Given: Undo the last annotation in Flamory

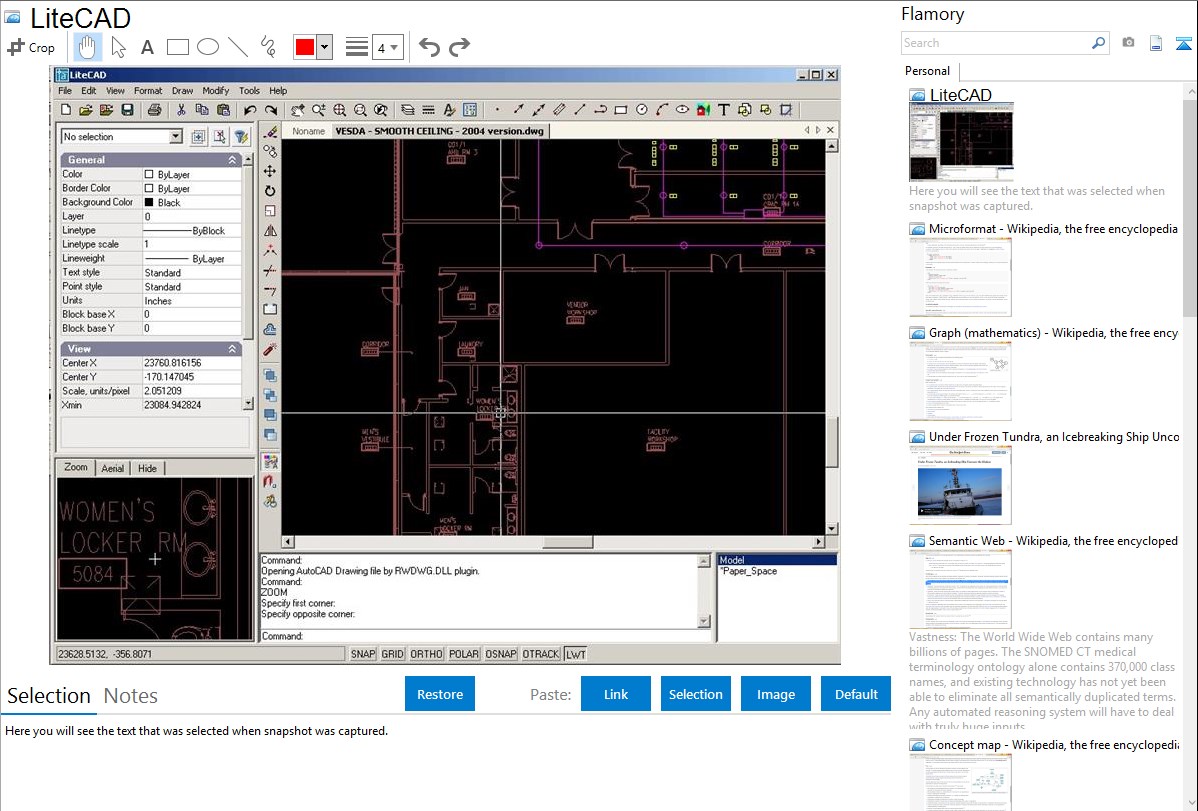Looking at the screenshot, I should pyautogui.click(x=429, y=47).
